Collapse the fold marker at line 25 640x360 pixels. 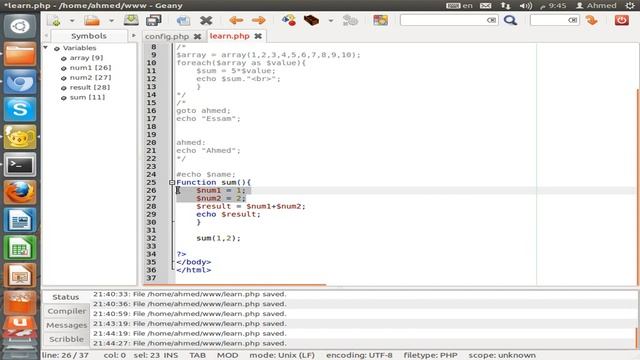pos(172,182)
